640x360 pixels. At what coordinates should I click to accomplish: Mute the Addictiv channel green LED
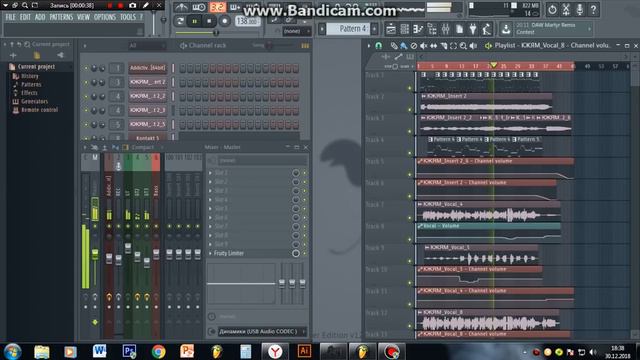tap(86, 69)
